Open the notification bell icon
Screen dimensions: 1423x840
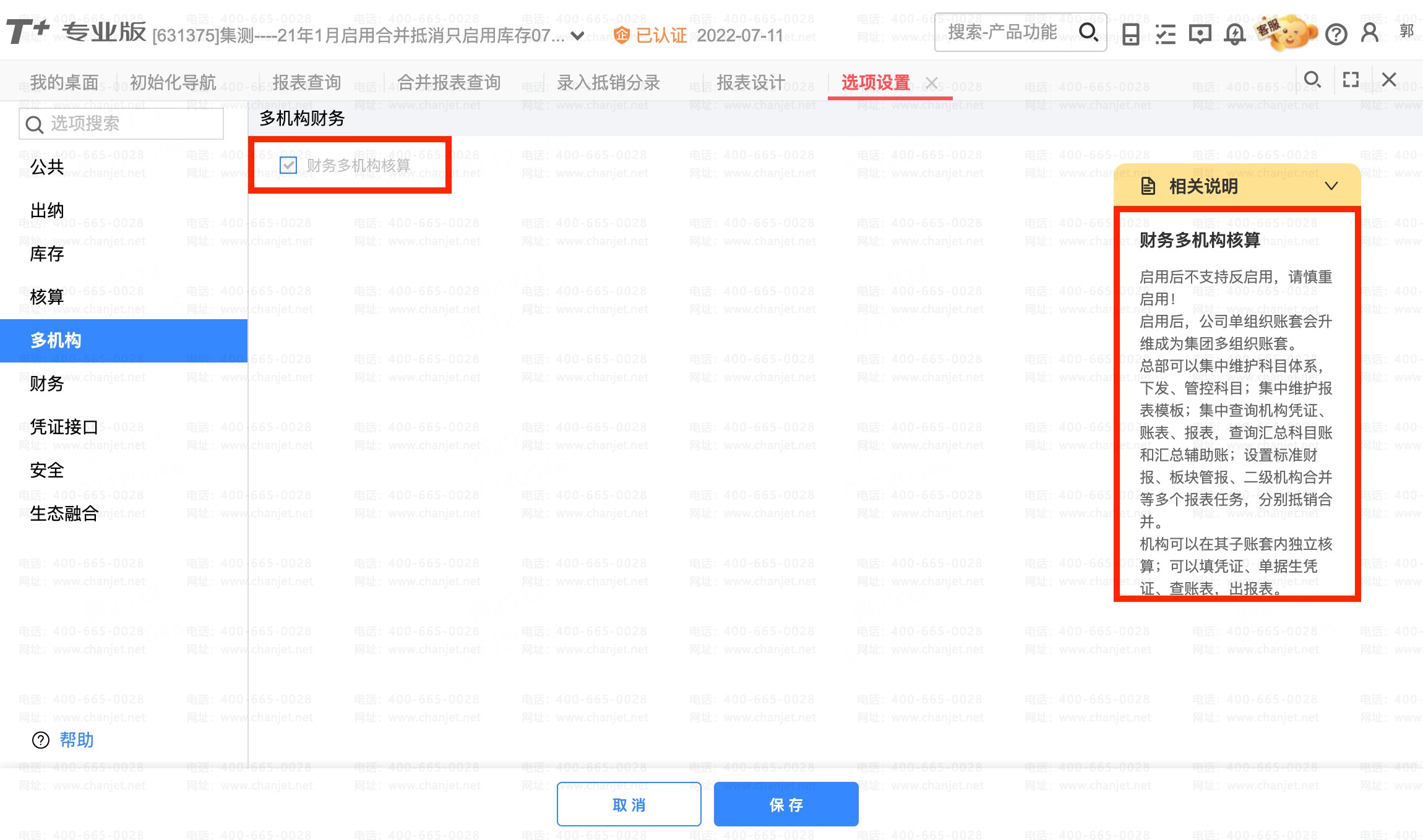1235,34
